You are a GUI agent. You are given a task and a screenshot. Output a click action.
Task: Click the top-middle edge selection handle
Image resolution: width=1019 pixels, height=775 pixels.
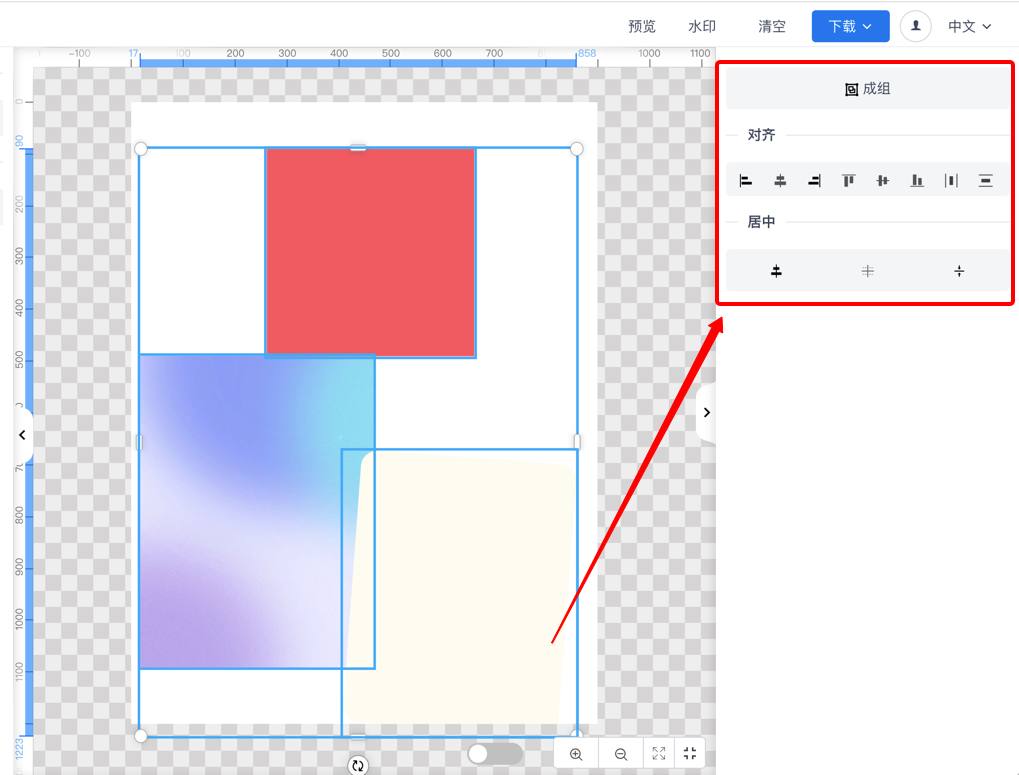(358, 148)
